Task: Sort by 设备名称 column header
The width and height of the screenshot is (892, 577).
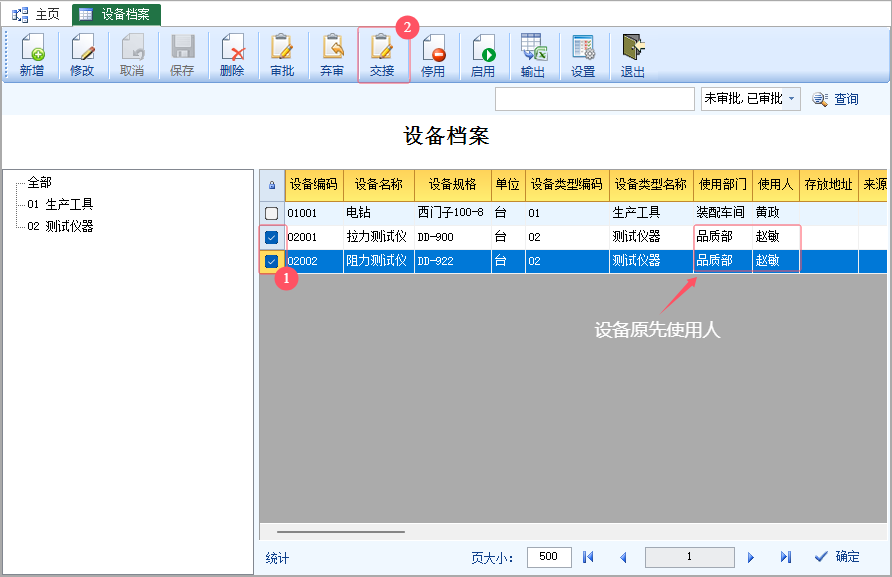Action: click(379, 185)
